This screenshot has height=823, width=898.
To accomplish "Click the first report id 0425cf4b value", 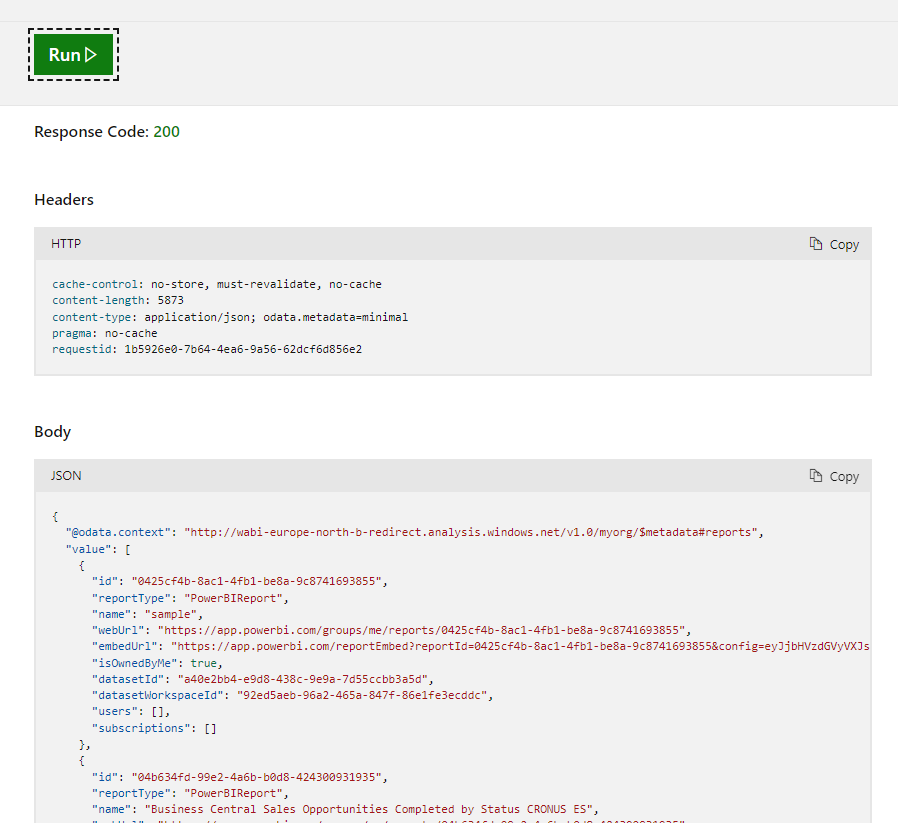I will [x=259, y=581].
